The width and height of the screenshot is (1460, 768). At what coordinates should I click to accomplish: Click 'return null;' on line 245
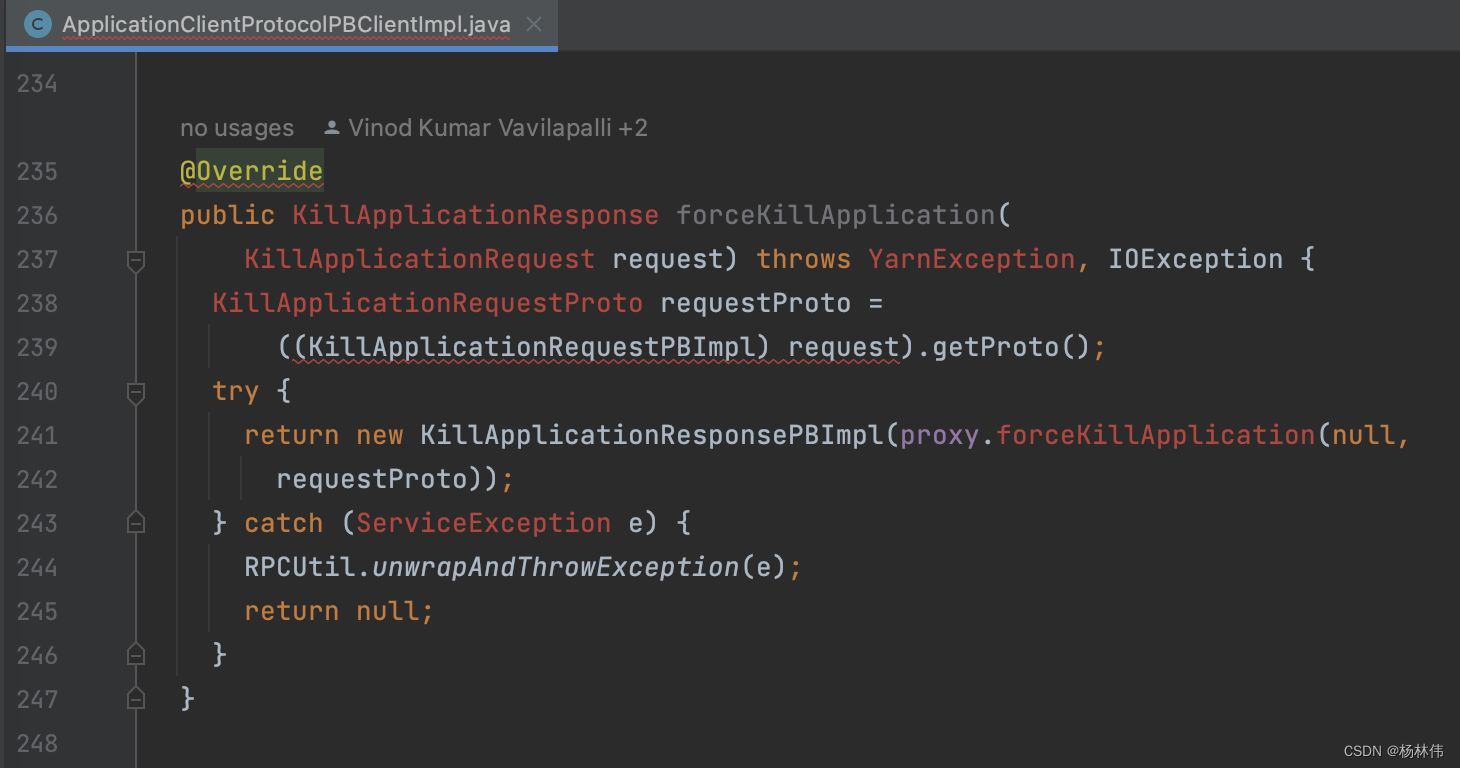coord(340,611)
